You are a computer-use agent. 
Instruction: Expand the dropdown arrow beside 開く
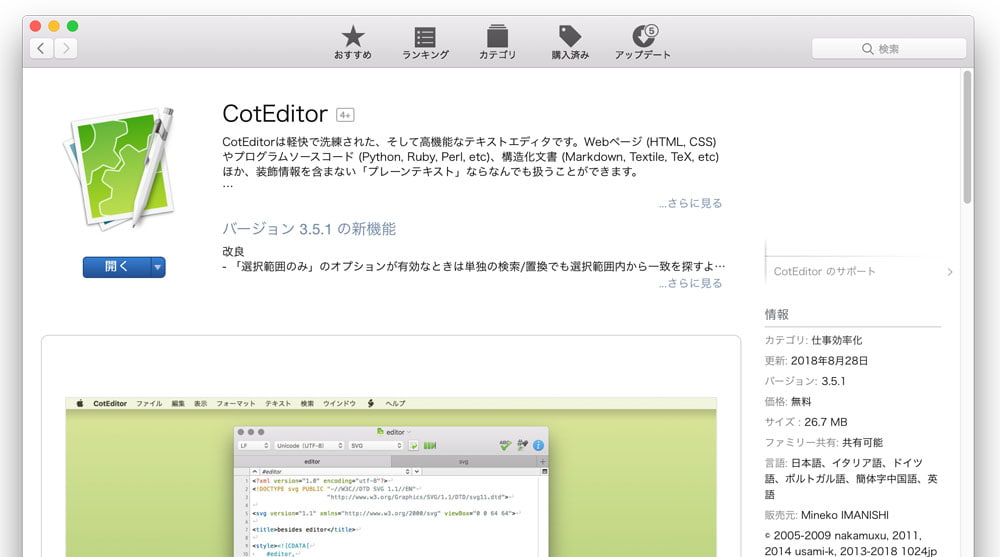point(158,267)
